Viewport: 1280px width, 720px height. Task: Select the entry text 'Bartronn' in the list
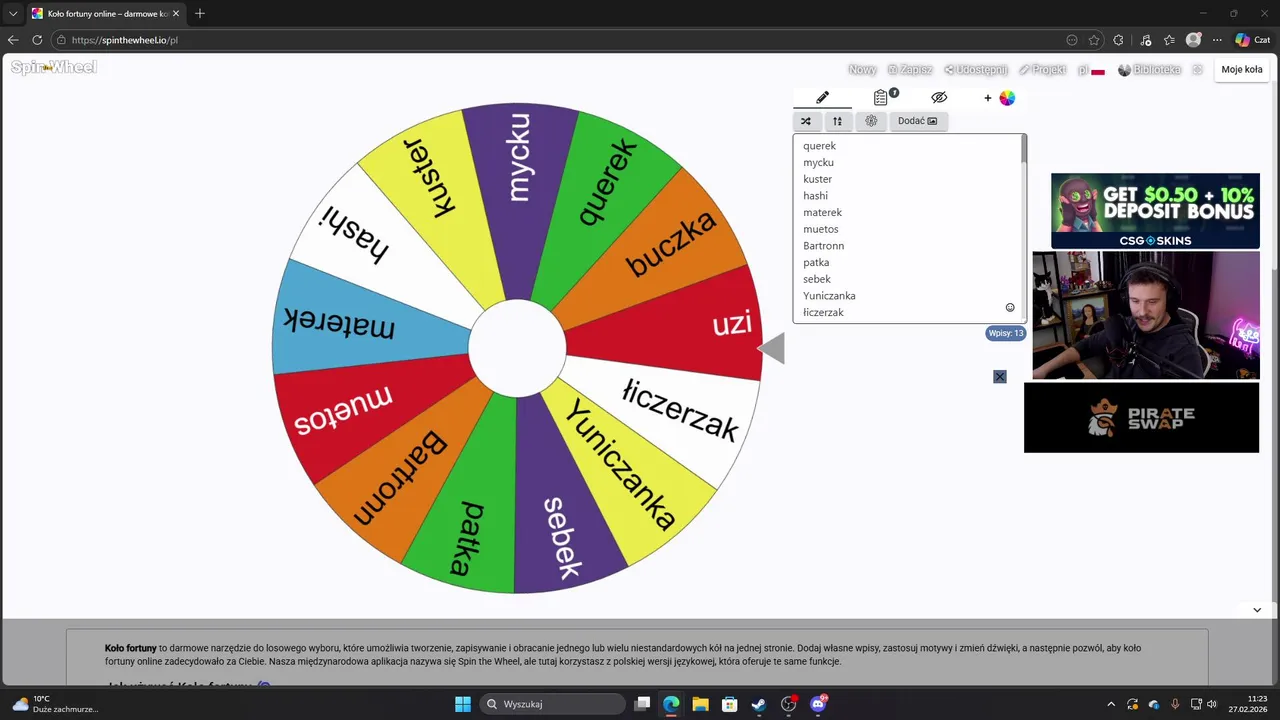(x=823, y=246)
